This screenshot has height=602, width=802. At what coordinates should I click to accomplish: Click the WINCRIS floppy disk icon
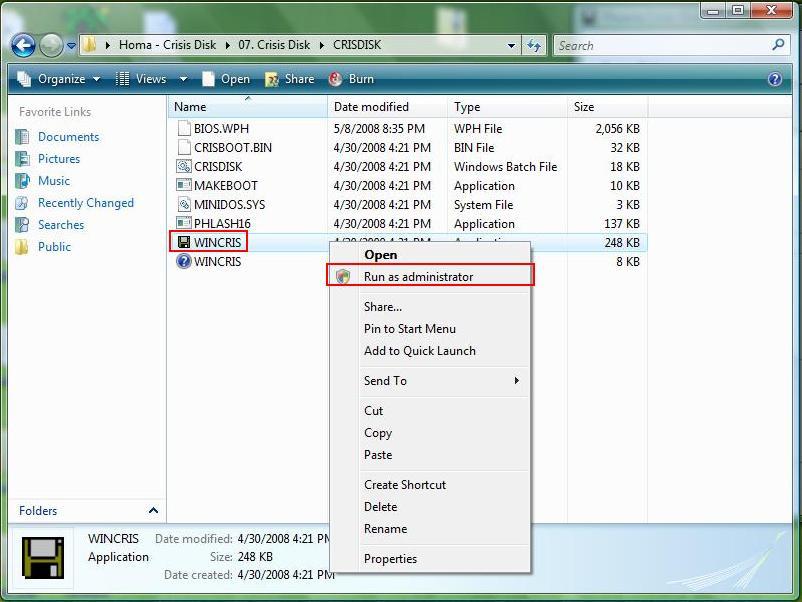(184, 241)
